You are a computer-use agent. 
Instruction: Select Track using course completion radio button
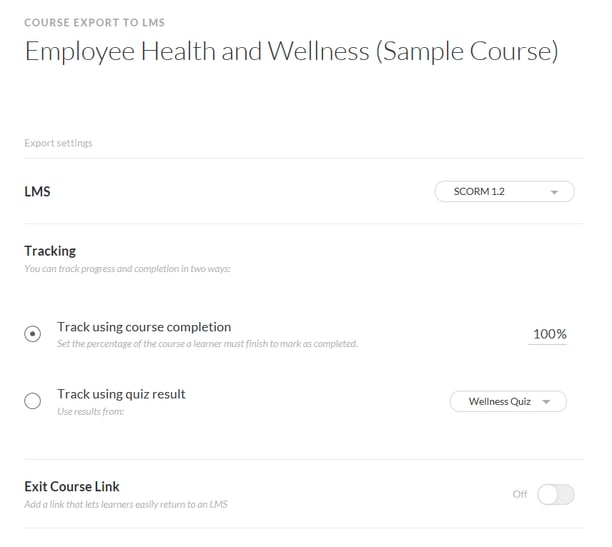(32, 334)
